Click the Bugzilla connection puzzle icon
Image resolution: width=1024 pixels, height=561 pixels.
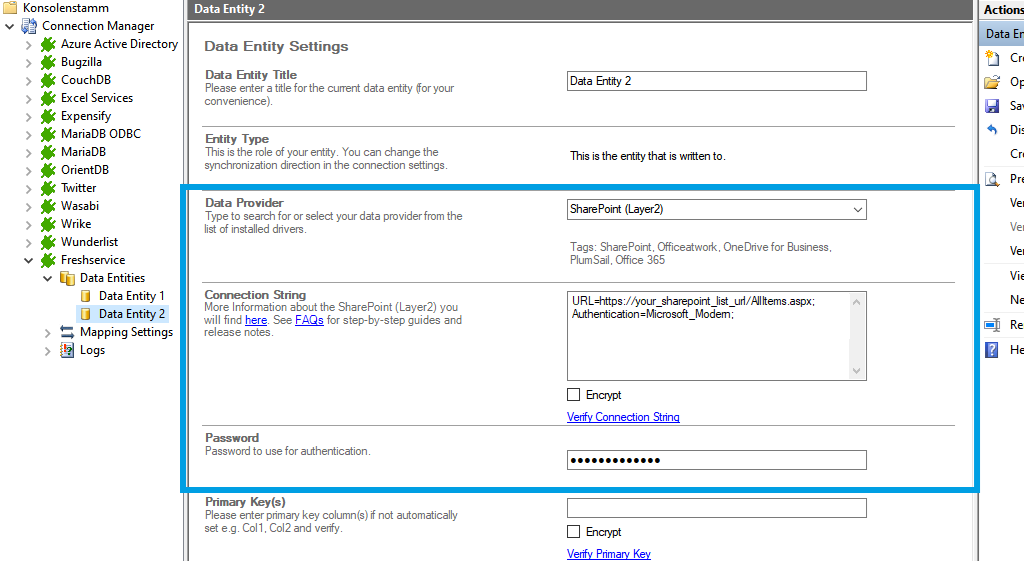point(48,62)
